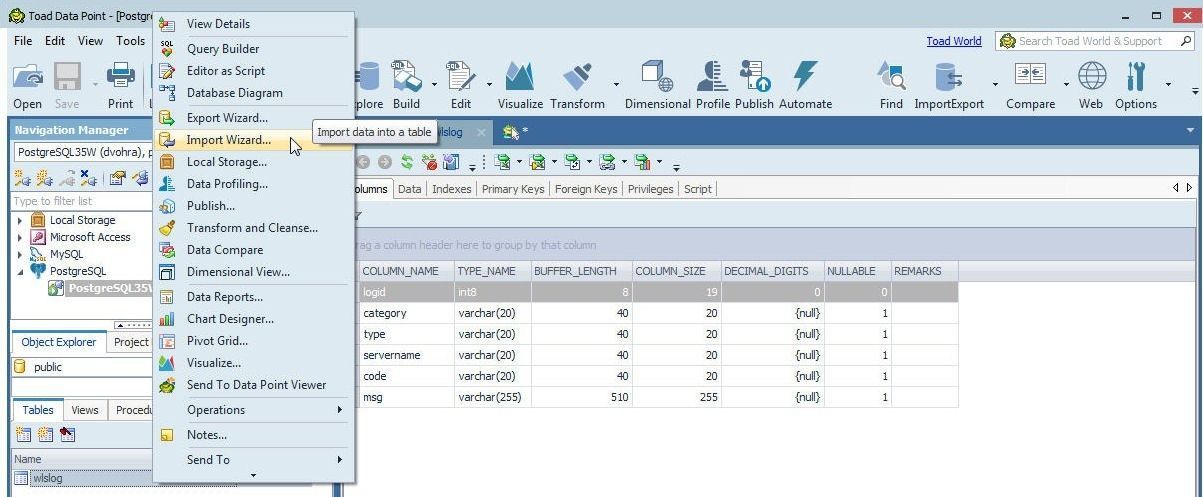Switch to the Object Explorer tab

[x=59, y=342]
